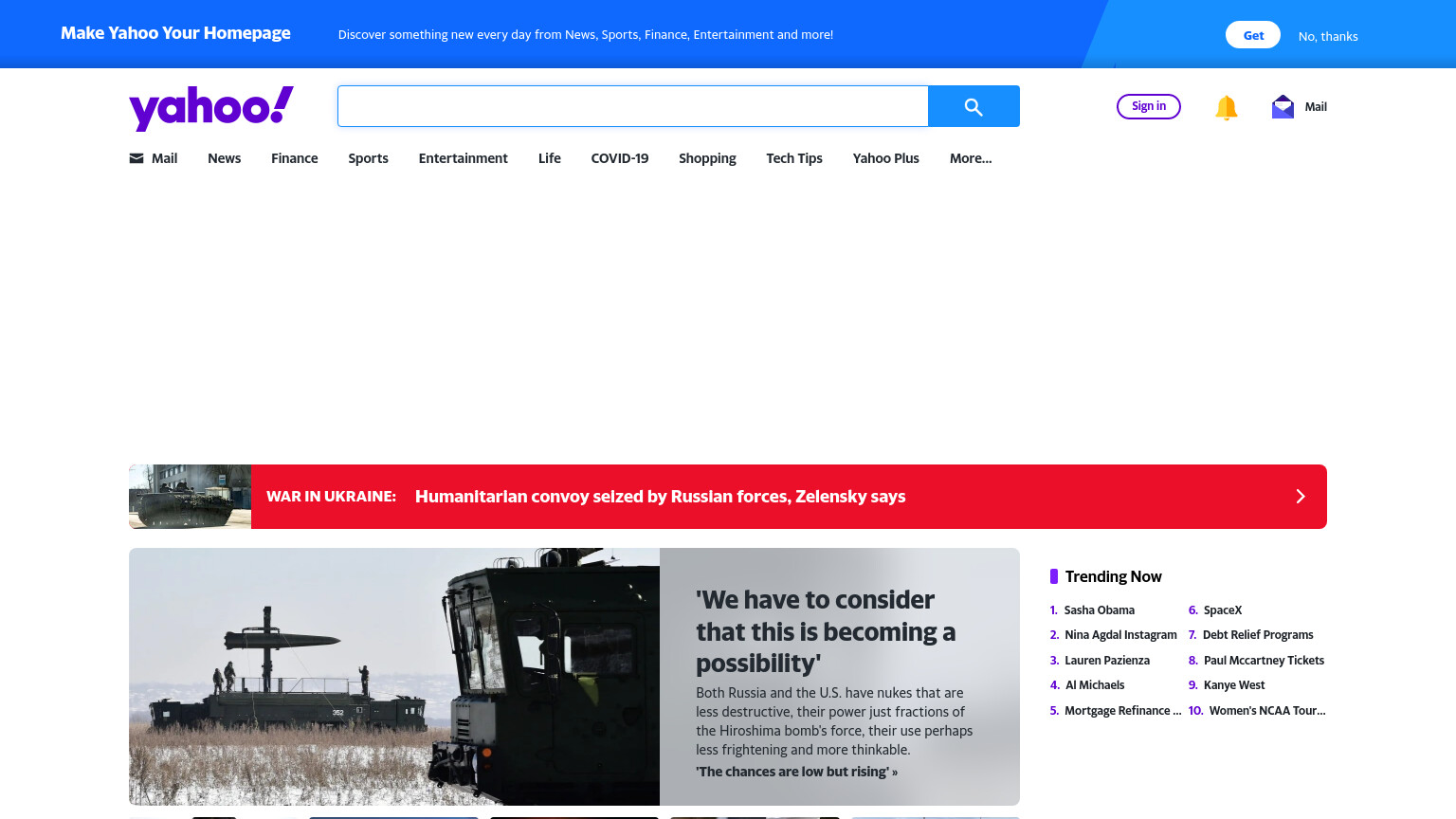Expand the More... navigation menu

971,158
